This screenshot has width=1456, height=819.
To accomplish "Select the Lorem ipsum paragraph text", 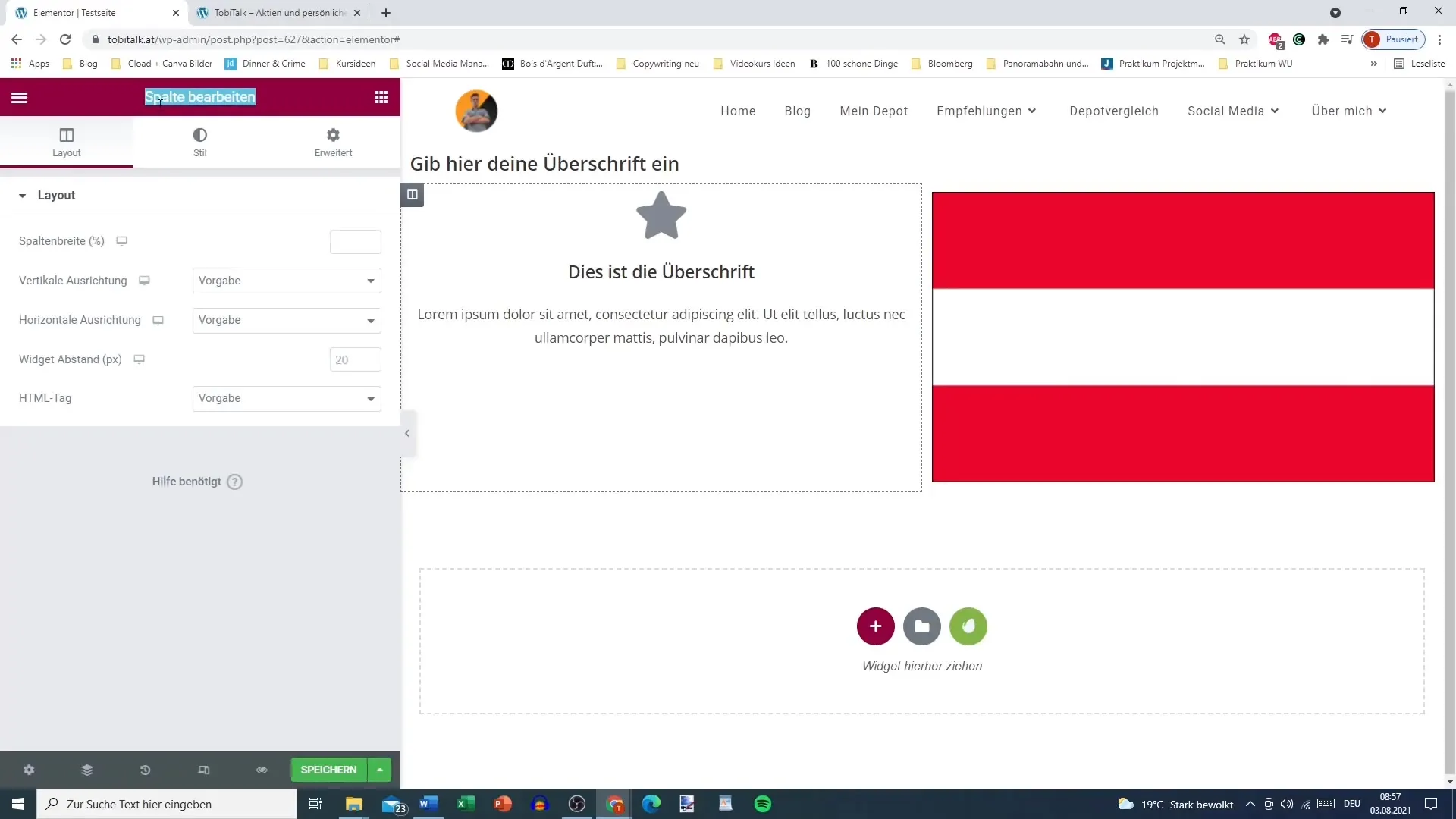I will (x=661, y=326).
